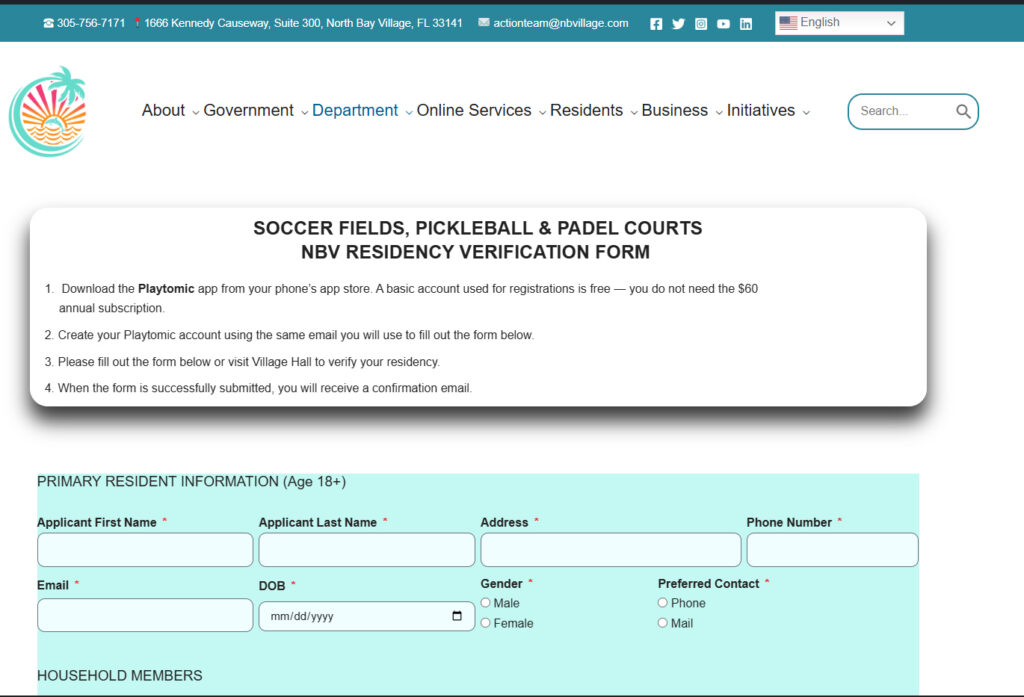Expand the chevron next to About
This screenshot has height=697, width=1024.
(x=195, y=112)
